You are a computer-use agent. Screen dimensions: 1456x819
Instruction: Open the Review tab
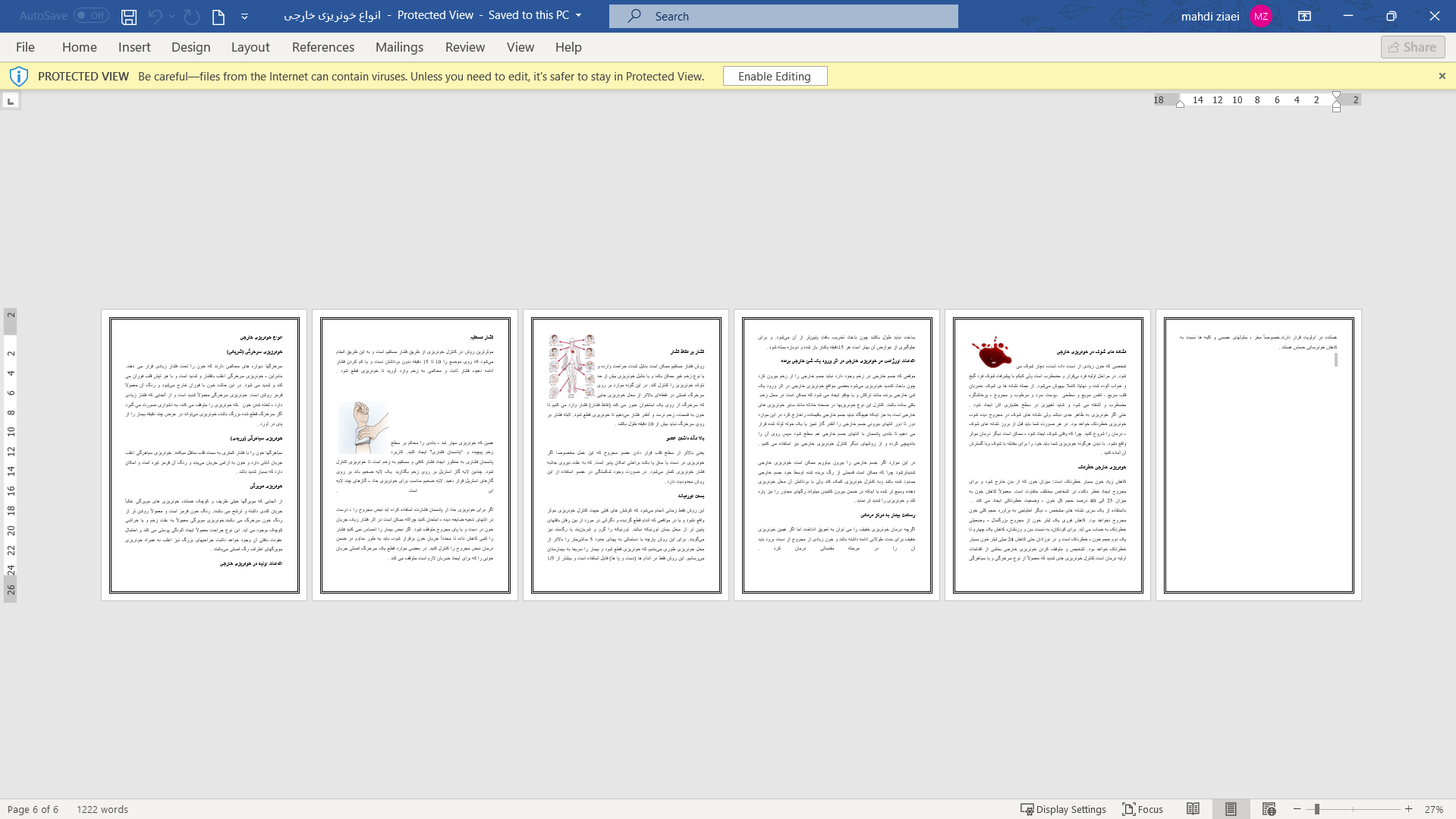465,47
